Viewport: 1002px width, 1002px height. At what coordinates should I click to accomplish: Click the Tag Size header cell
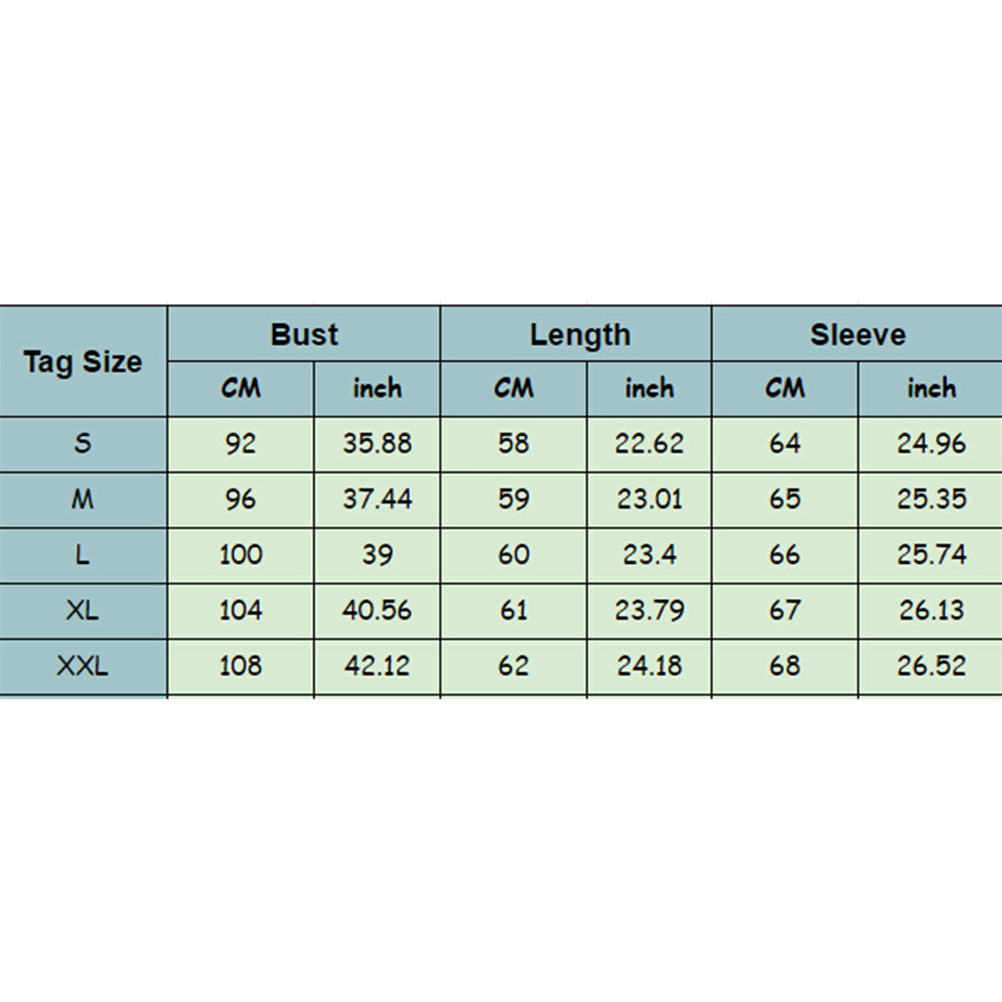[x=83, y=362]
